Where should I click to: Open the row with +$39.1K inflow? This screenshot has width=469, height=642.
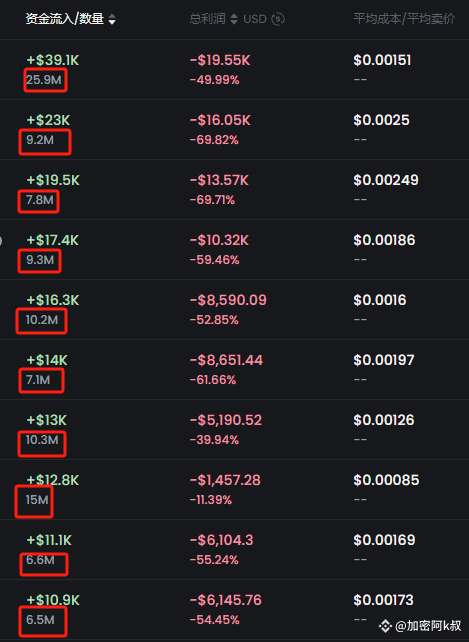[234, 70]
